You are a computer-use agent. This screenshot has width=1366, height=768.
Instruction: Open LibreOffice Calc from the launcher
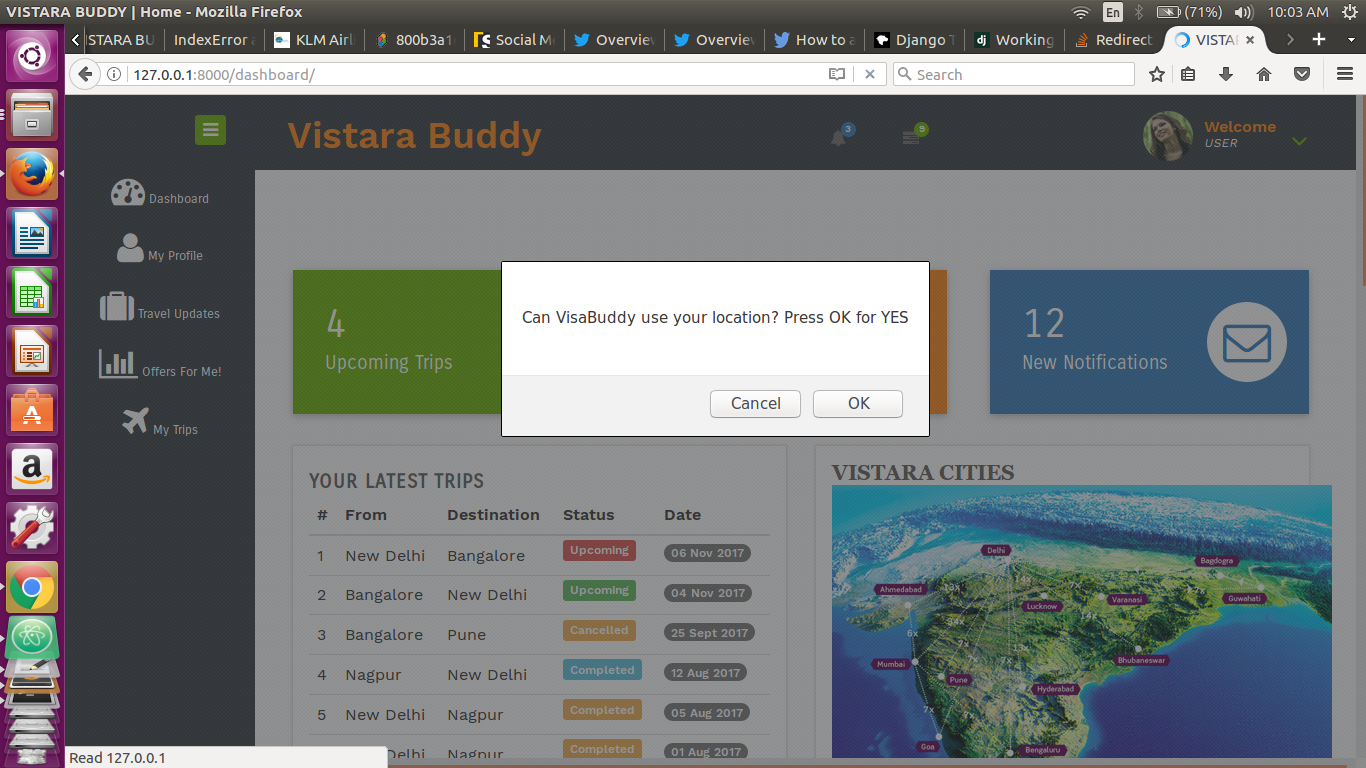point(33,292)
